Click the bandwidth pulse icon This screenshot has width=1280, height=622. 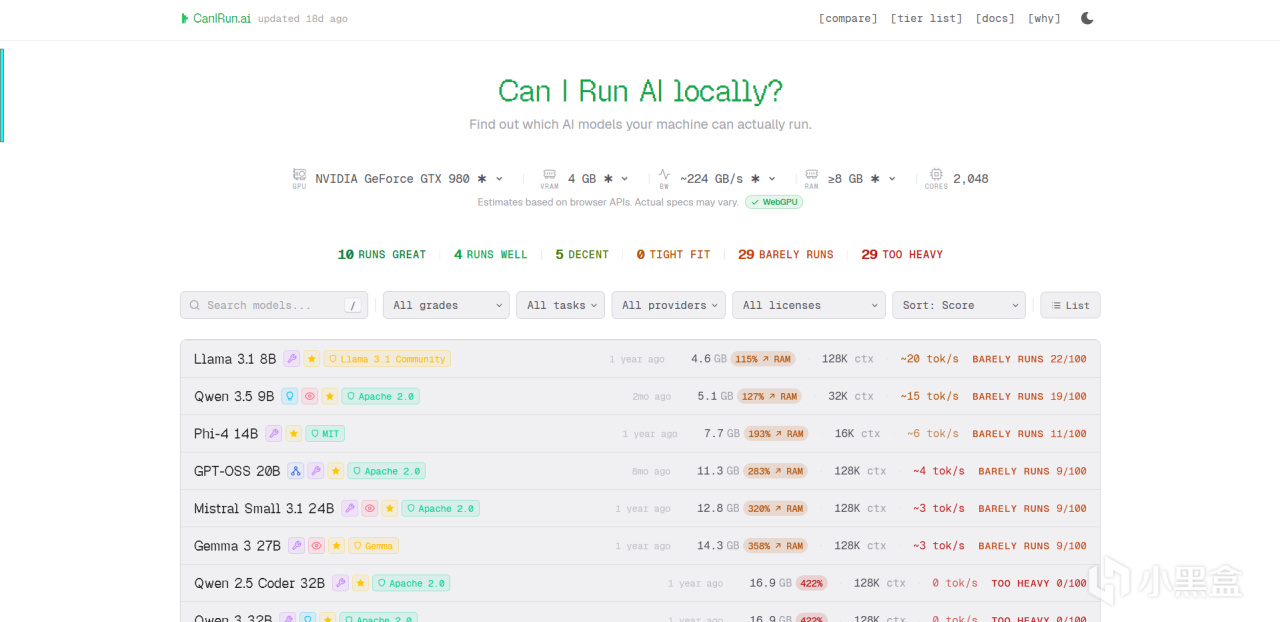click(x=664, y=174)
